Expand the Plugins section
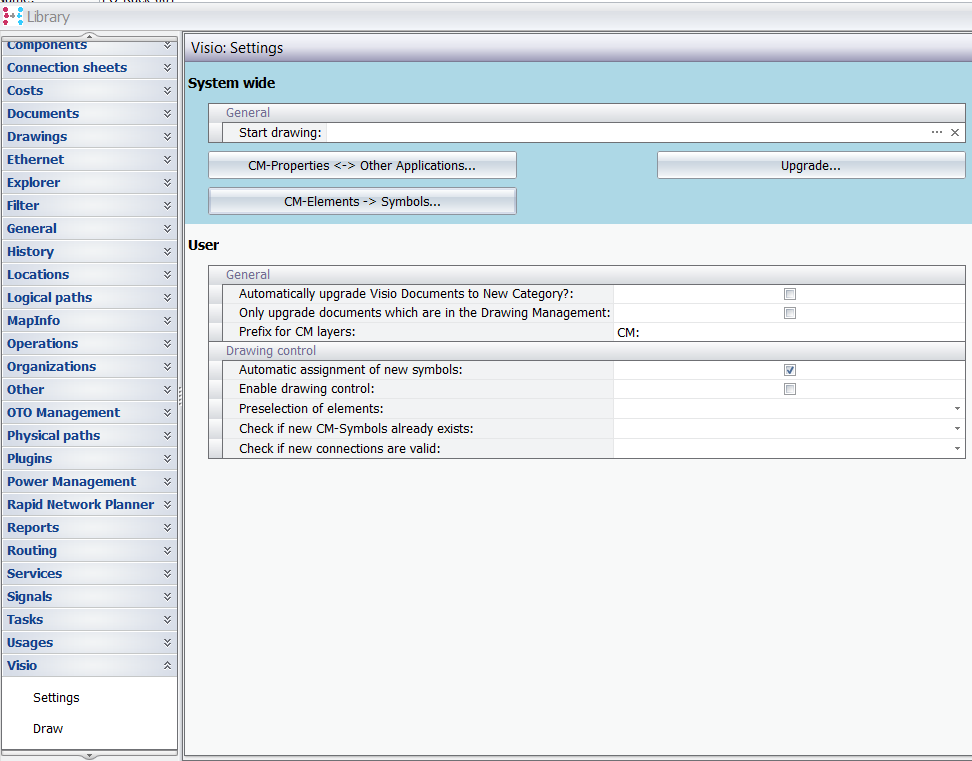972x761 pixels. coord(89,459)
